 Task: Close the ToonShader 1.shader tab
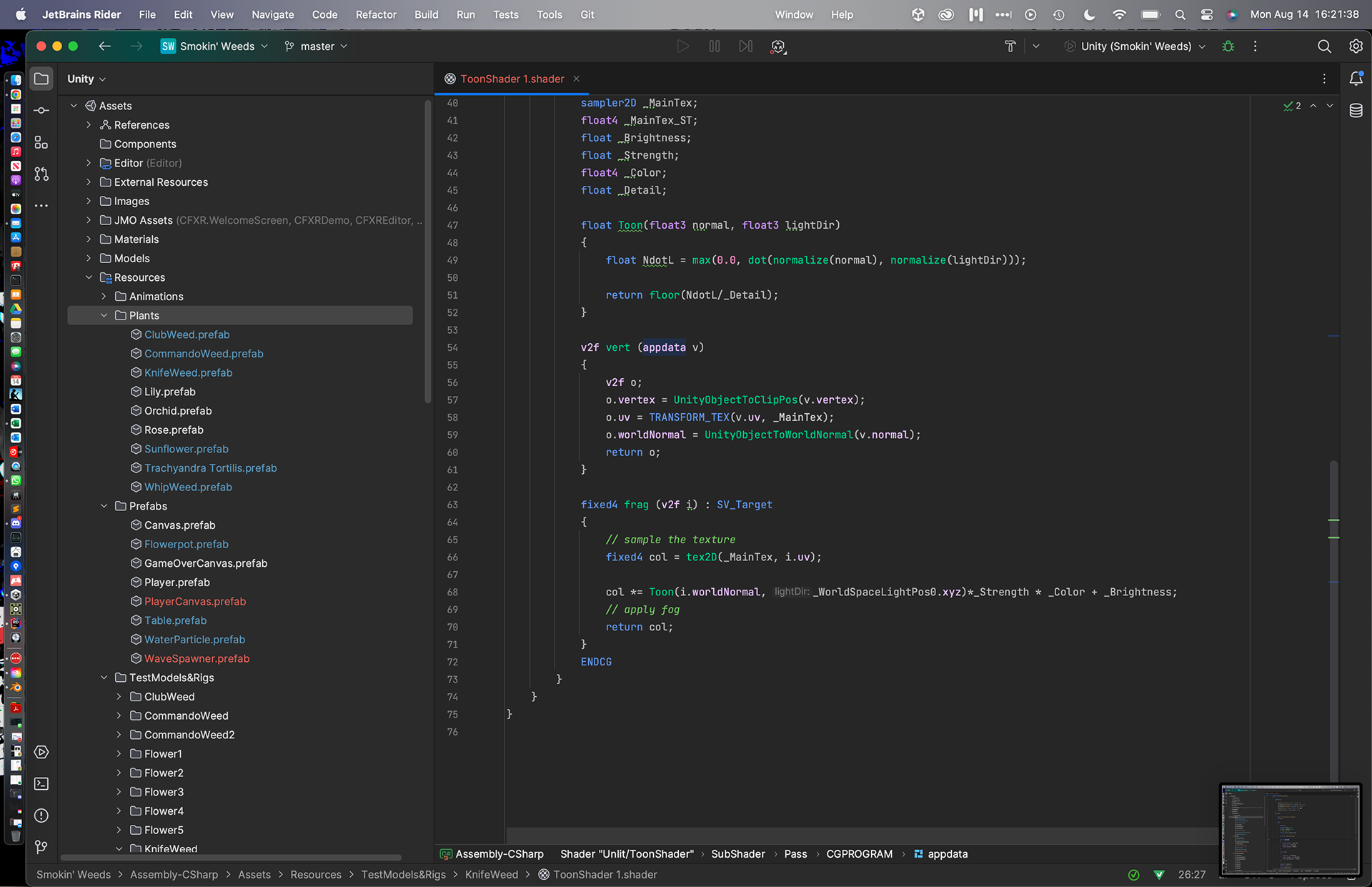pos(577,79)
